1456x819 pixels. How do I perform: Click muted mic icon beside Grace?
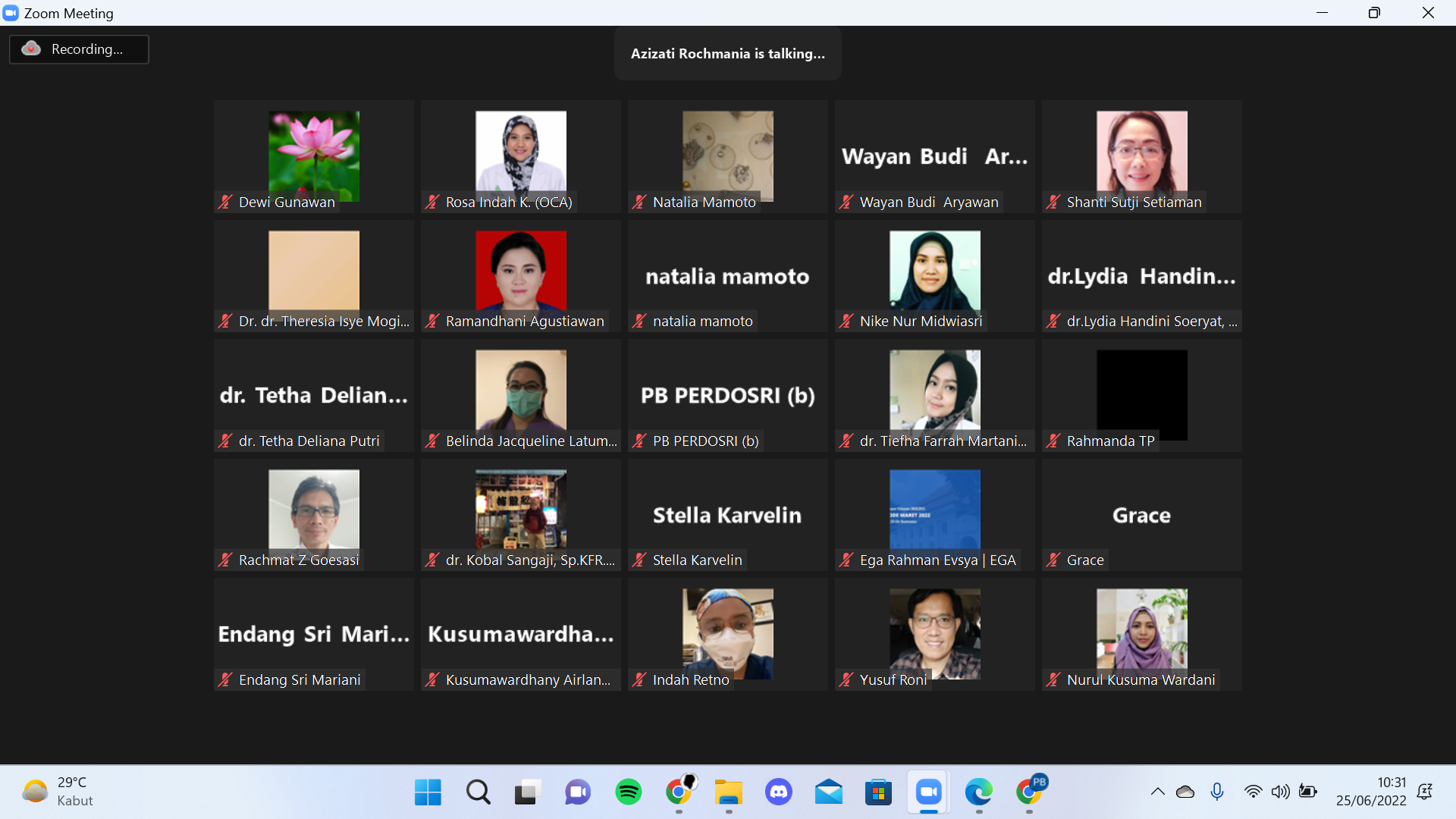click(x=1053, y=560)
